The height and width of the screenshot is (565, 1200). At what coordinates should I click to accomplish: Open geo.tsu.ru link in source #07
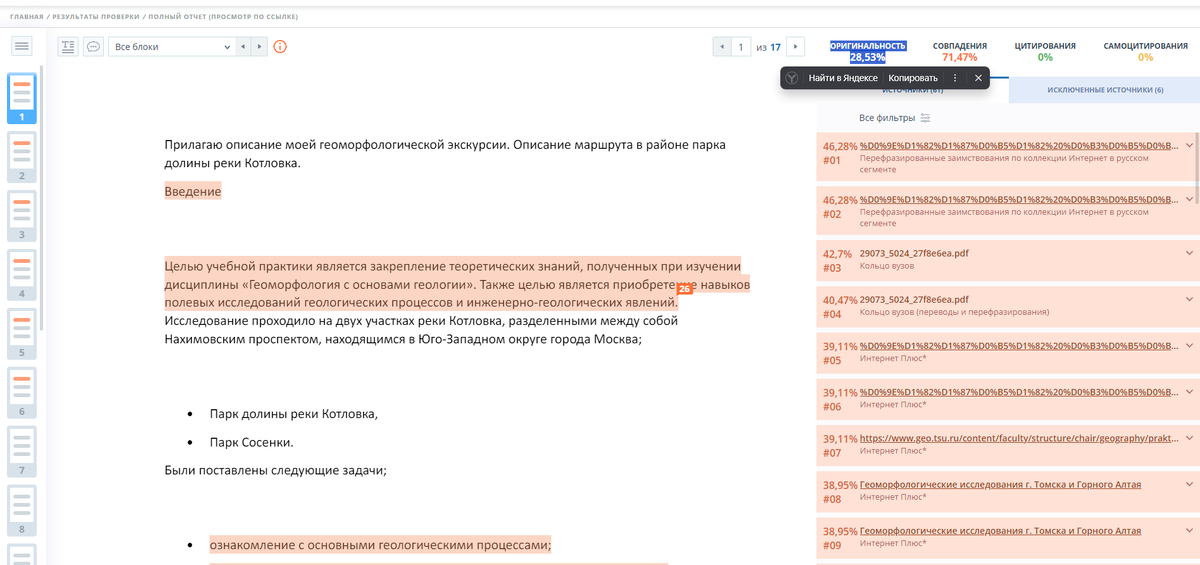tap(1018, 438)
